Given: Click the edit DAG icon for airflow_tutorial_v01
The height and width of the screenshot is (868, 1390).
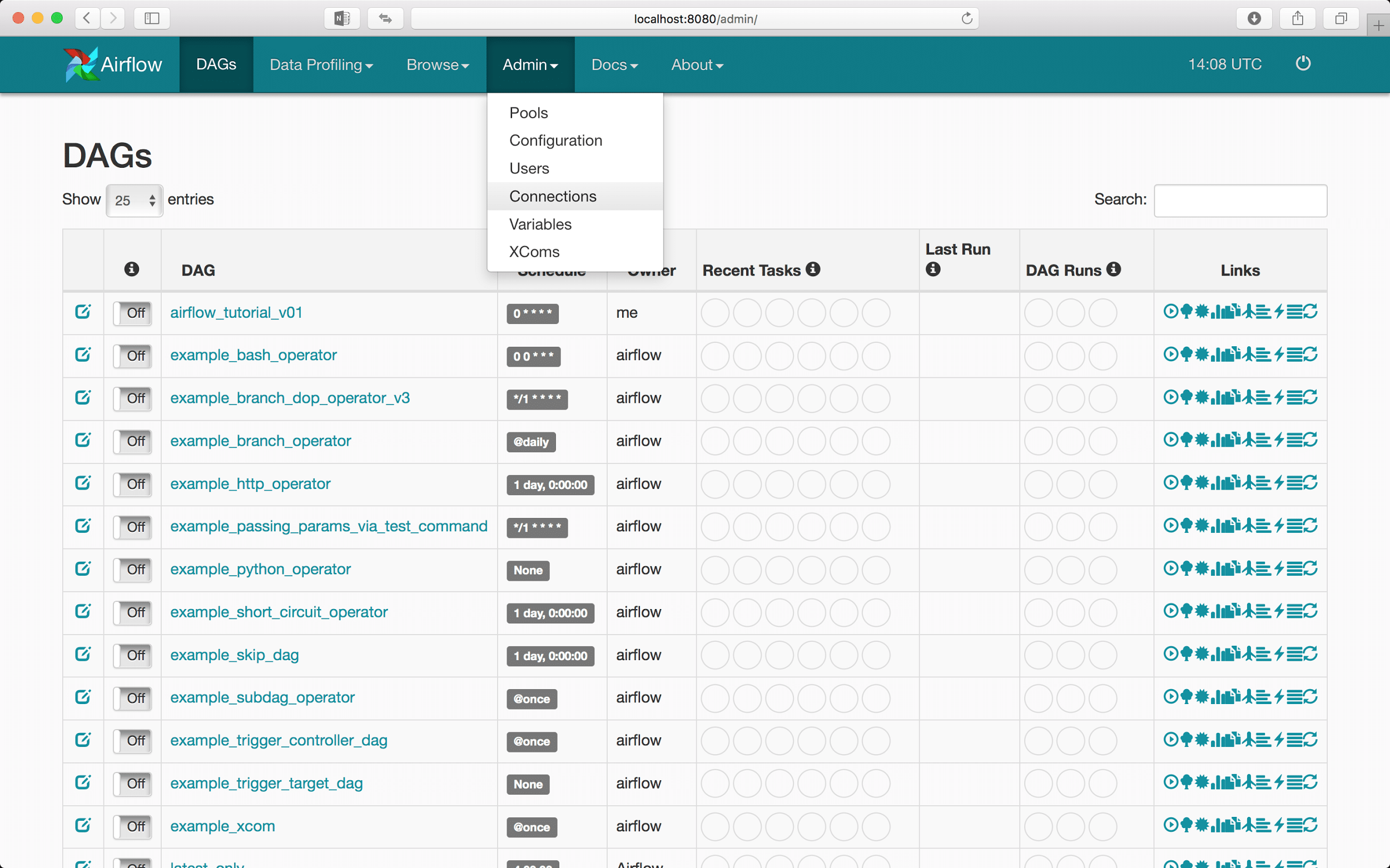Looking at the screenshot, I should click(x=83, y=311).
